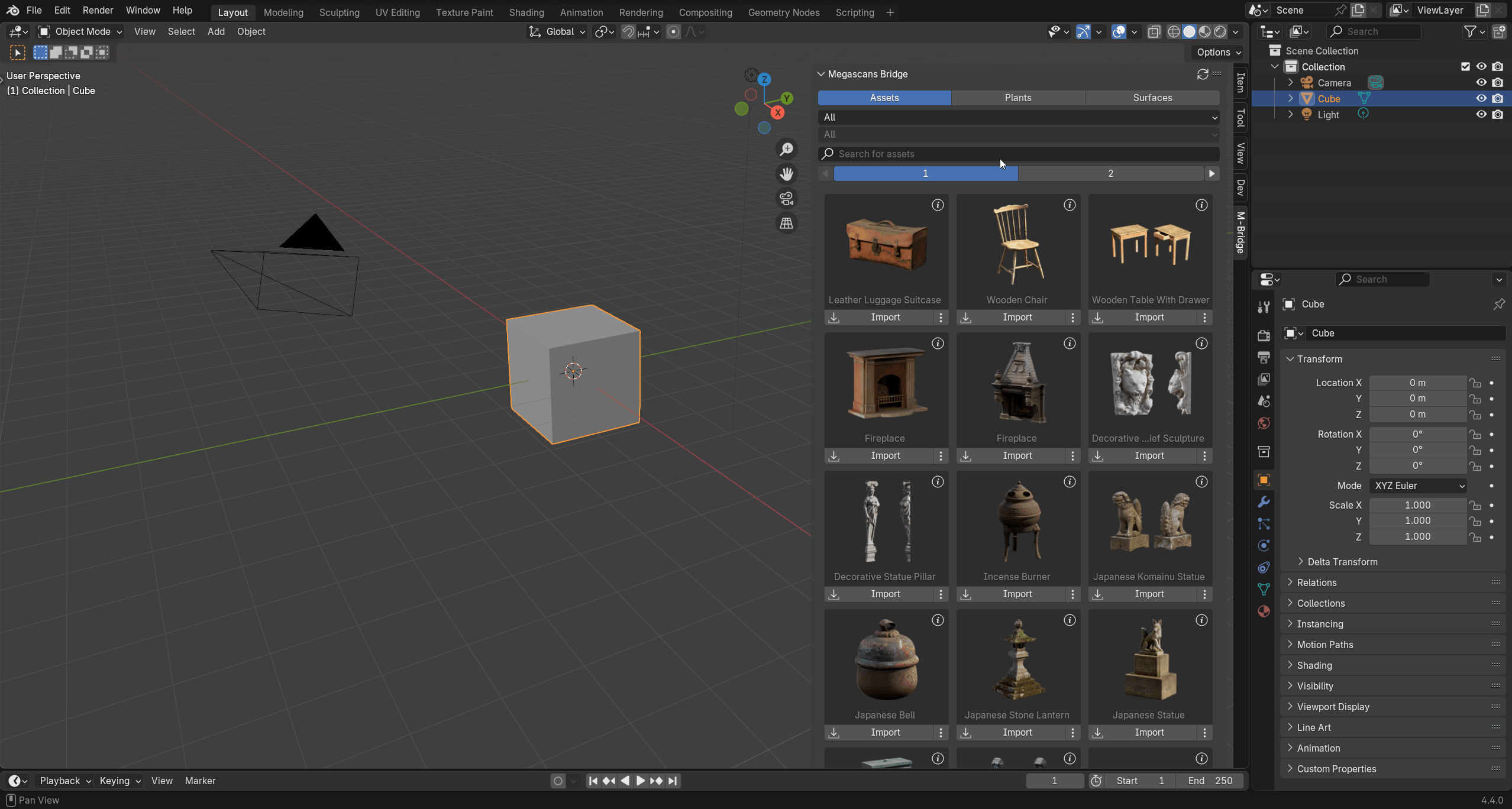
Task: Toggle camera view gizmo icon
Action: tap(786, 199)
